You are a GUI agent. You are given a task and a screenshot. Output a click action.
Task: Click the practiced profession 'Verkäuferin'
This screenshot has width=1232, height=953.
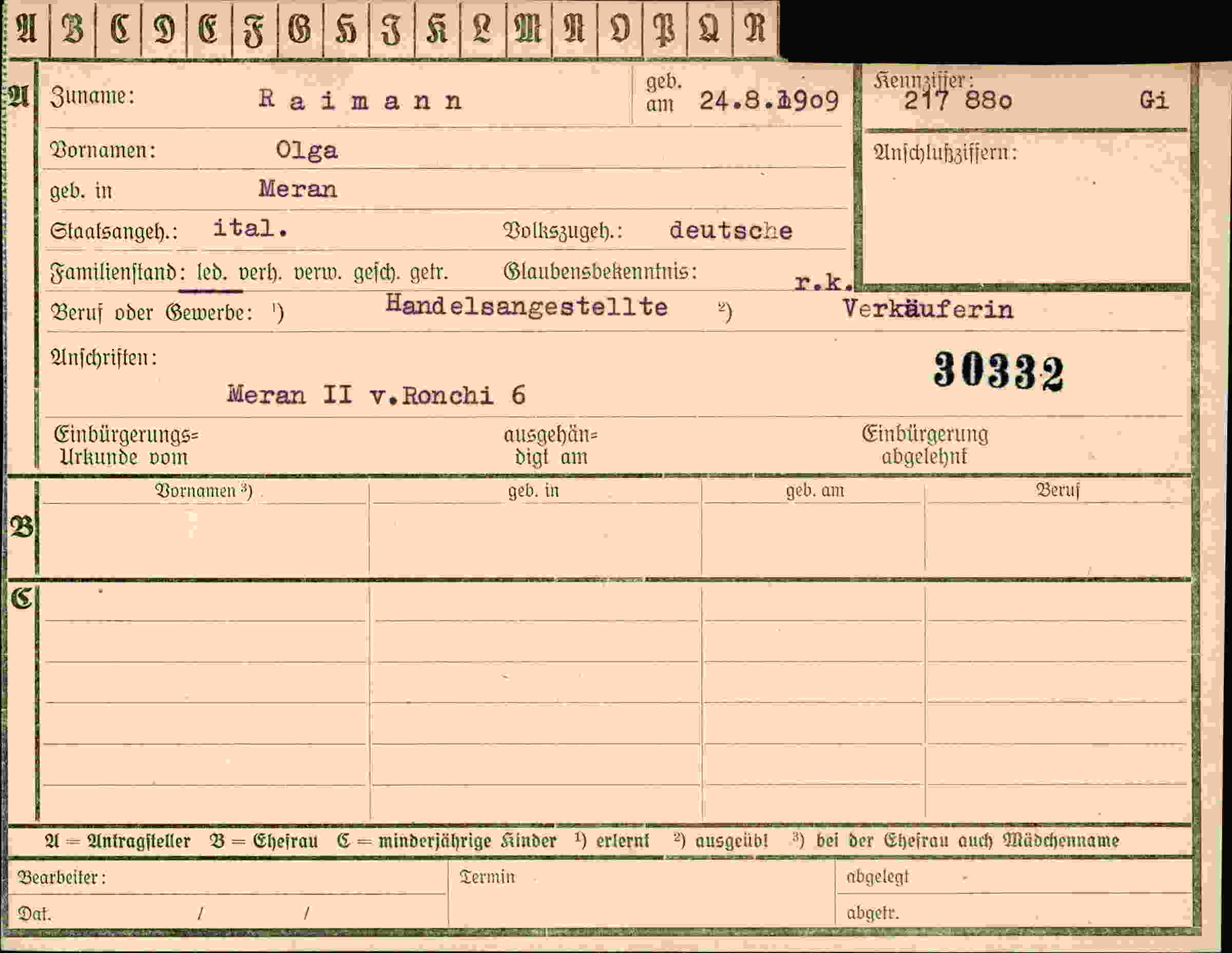point(928,309)
